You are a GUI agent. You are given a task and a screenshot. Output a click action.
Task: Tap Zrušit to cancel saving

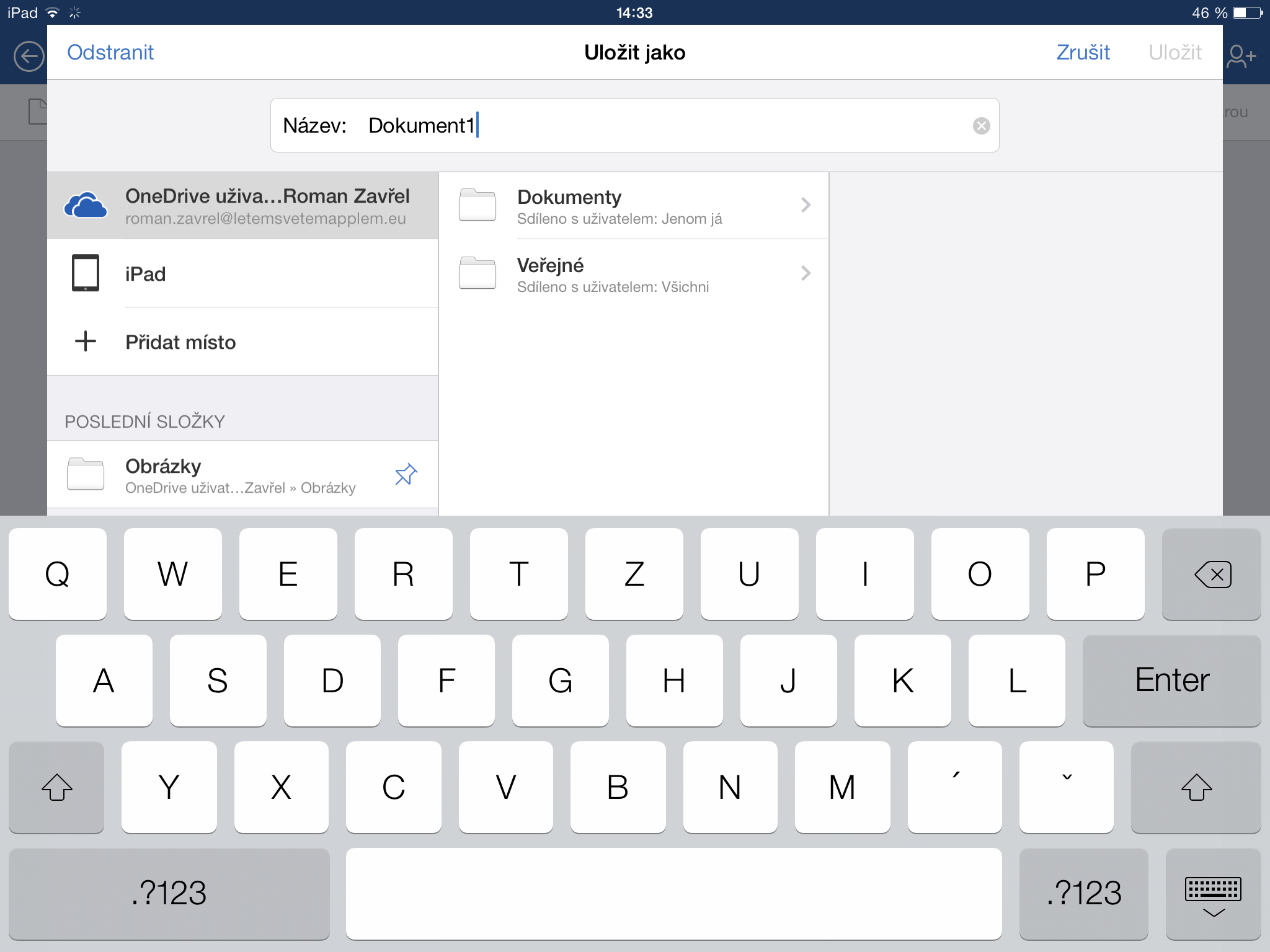pyautogui.click(x=1082, y=53)
